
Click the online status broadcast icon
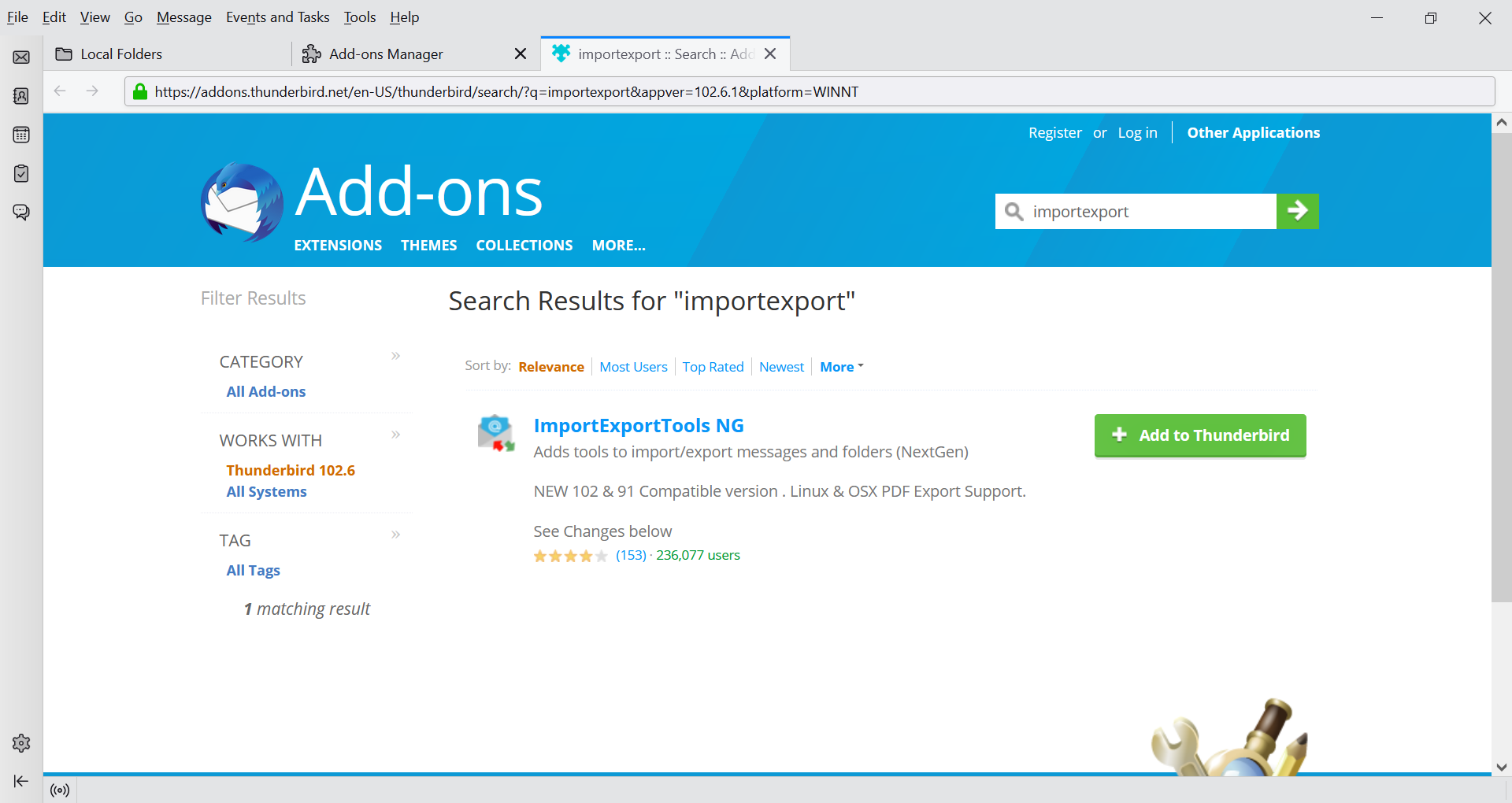pyautogui.click(x=60, y=790)
